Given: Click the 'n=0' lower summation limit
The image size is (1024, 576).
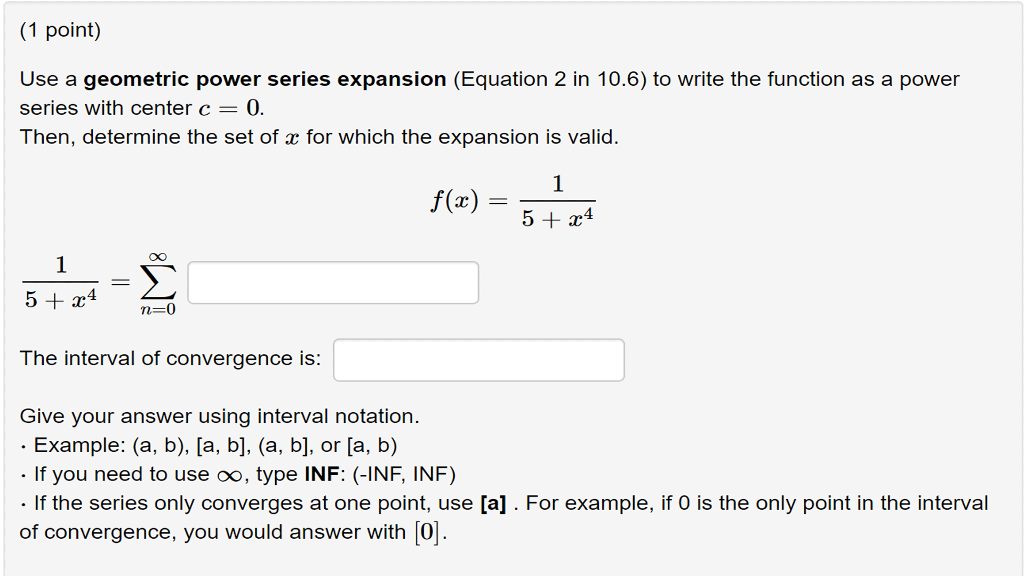Looking at the screenshot, I should tap(158, 310).
